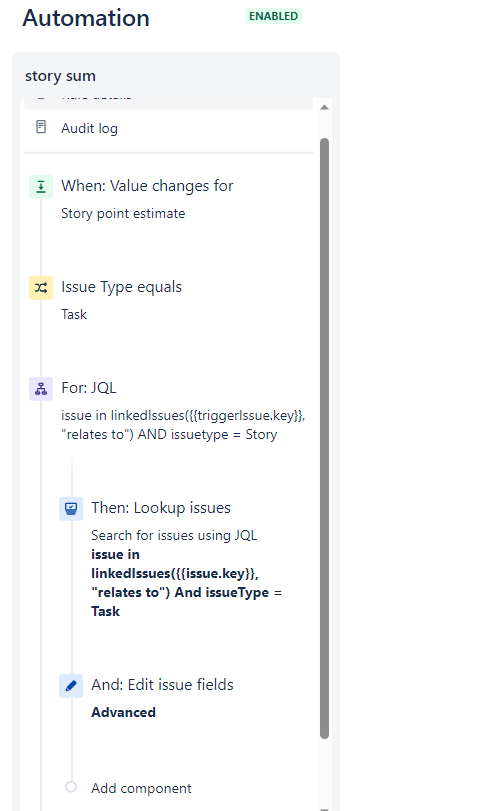
Task: Click the story sum rule title
Action: [x=61, y=76]
